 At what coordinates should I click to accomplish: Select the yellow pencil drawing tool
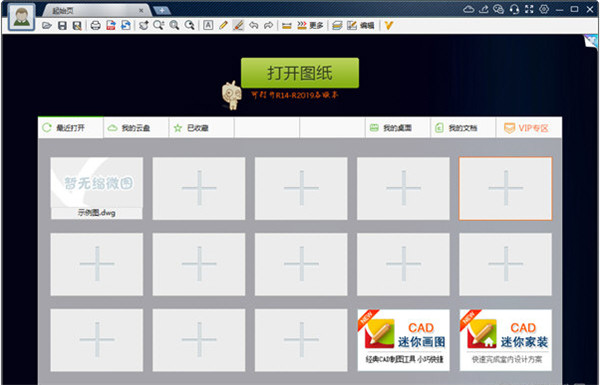pos(223,26)
